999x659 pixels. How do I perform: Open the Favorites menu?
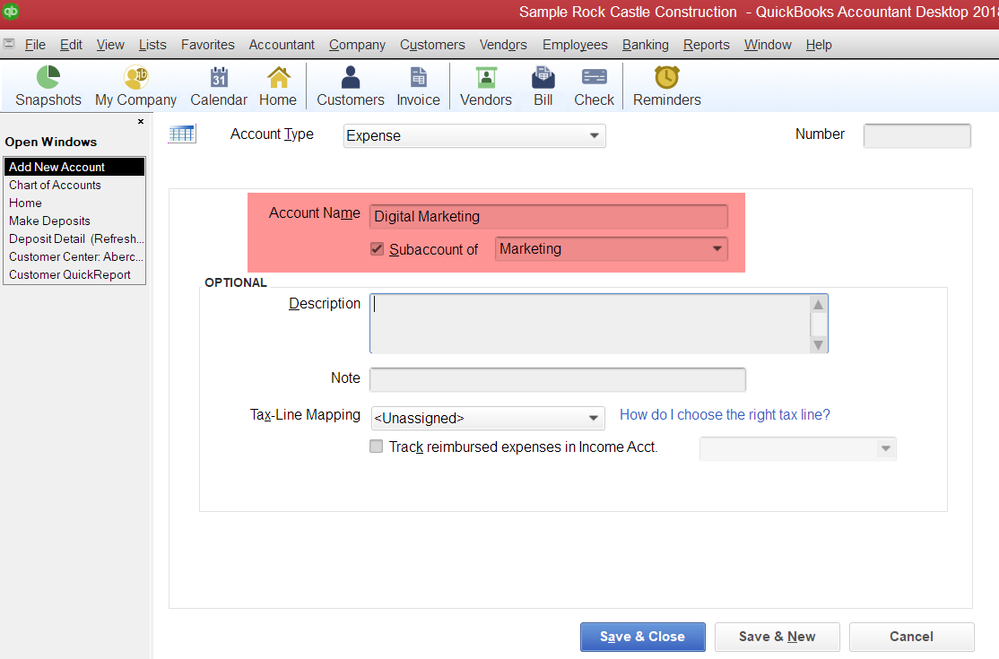pos(208,45)
